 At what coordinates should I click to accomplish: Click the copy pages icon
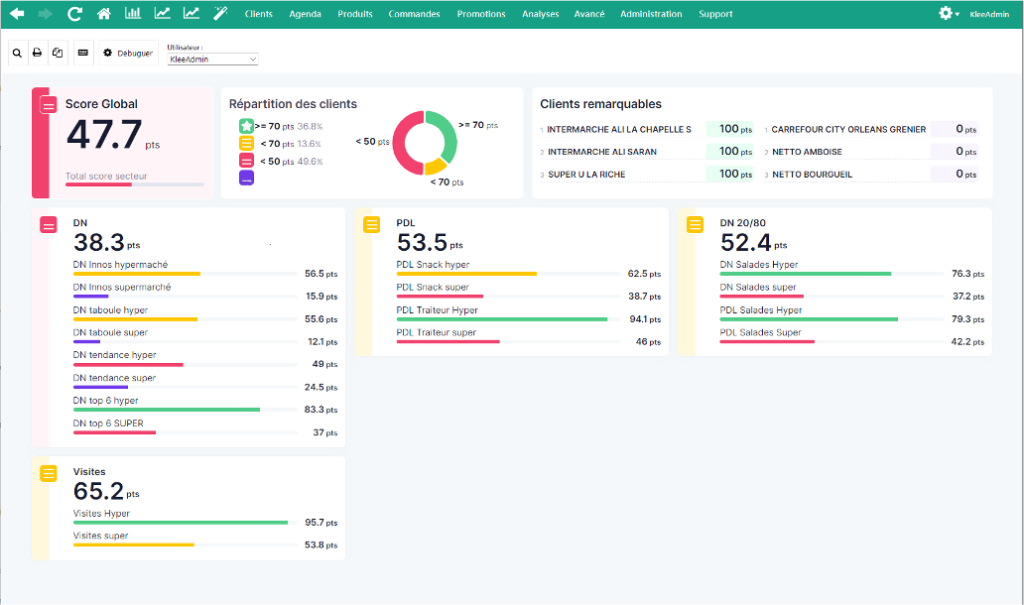(57, 53)
